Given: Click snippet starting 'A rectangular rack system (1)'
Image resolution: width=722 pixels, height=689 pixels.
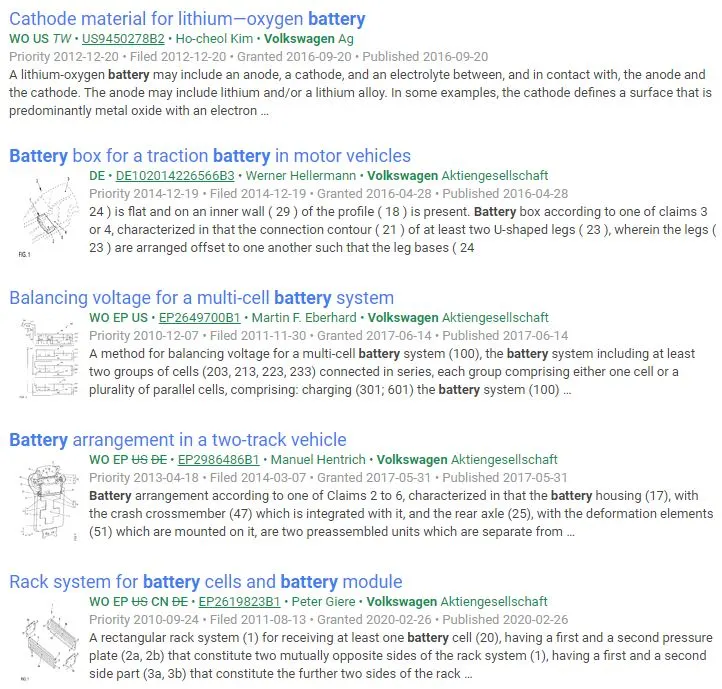Looking at the screenshot, I should [x=401, y=656].
